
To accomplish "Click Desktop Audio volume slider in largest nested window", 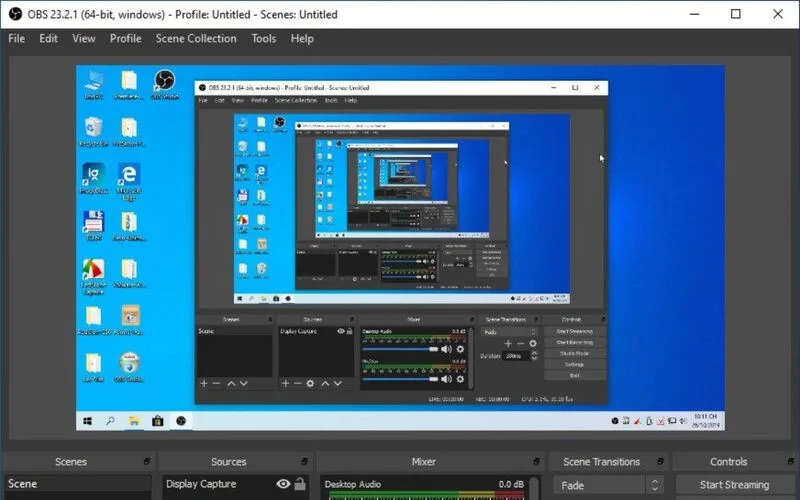I will 401,349.
